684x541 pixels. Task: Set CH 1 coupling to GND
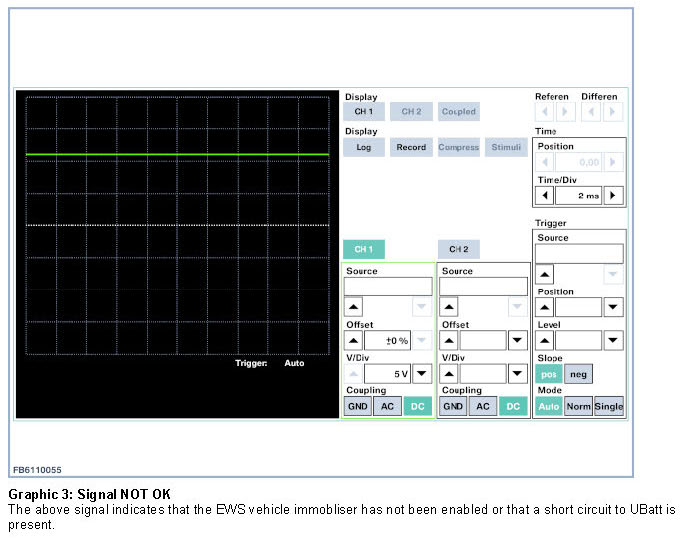point(357,406)
